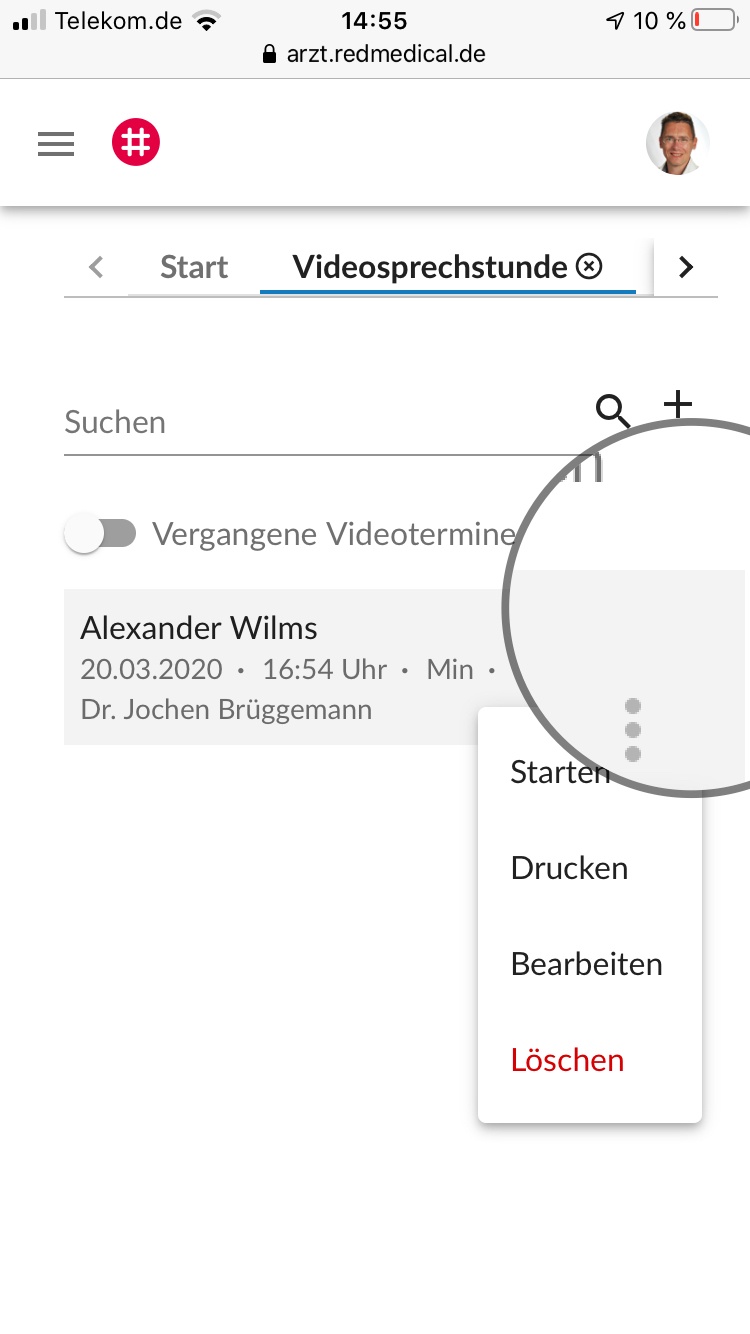The image size is (750, 1334).
Task: Toggle Vergangene Videotermine switch
Action: tap(100, 534)
